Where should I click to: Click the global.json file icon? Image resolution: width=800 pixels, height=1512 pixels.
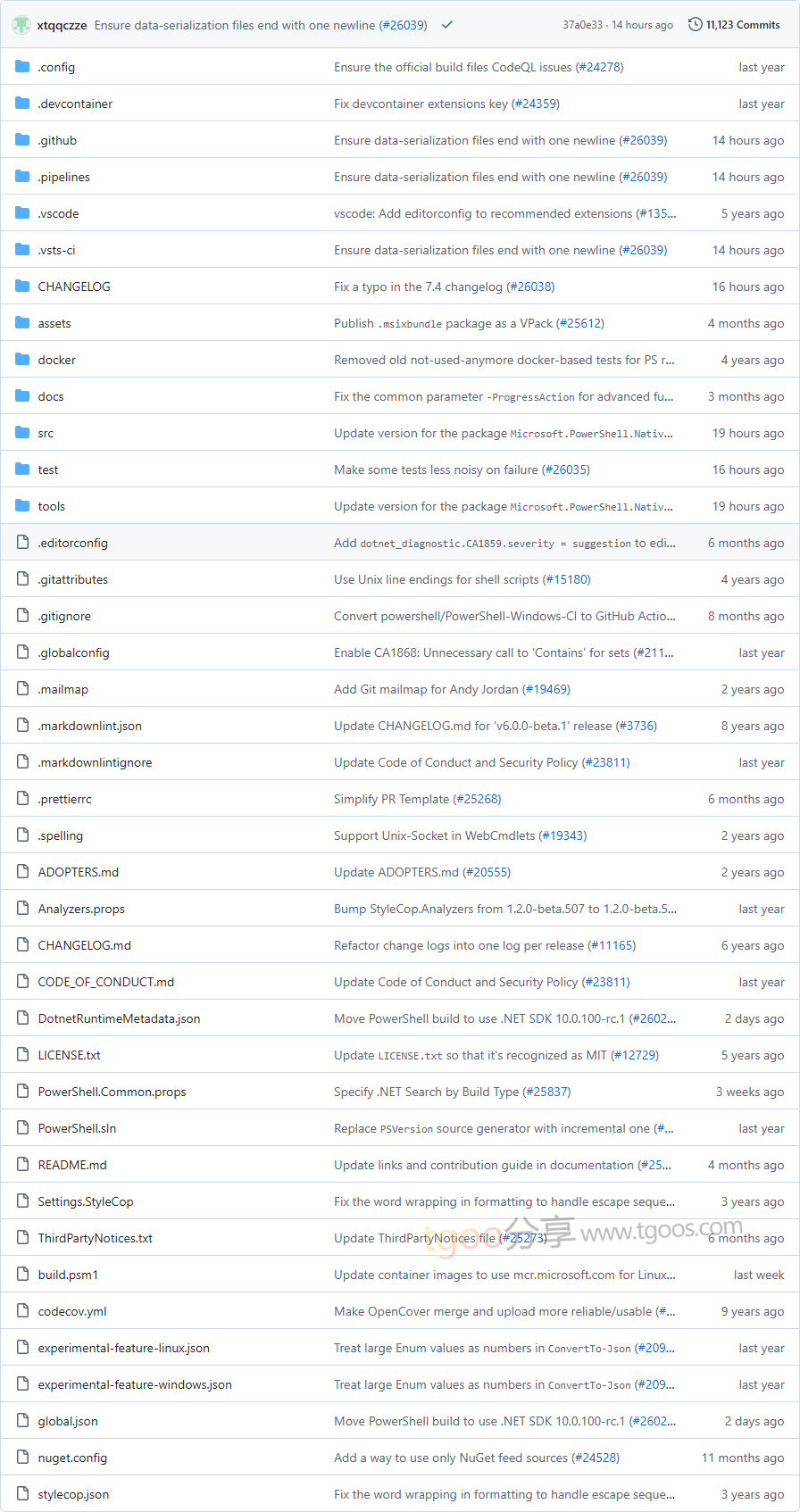coord(22,1421)
